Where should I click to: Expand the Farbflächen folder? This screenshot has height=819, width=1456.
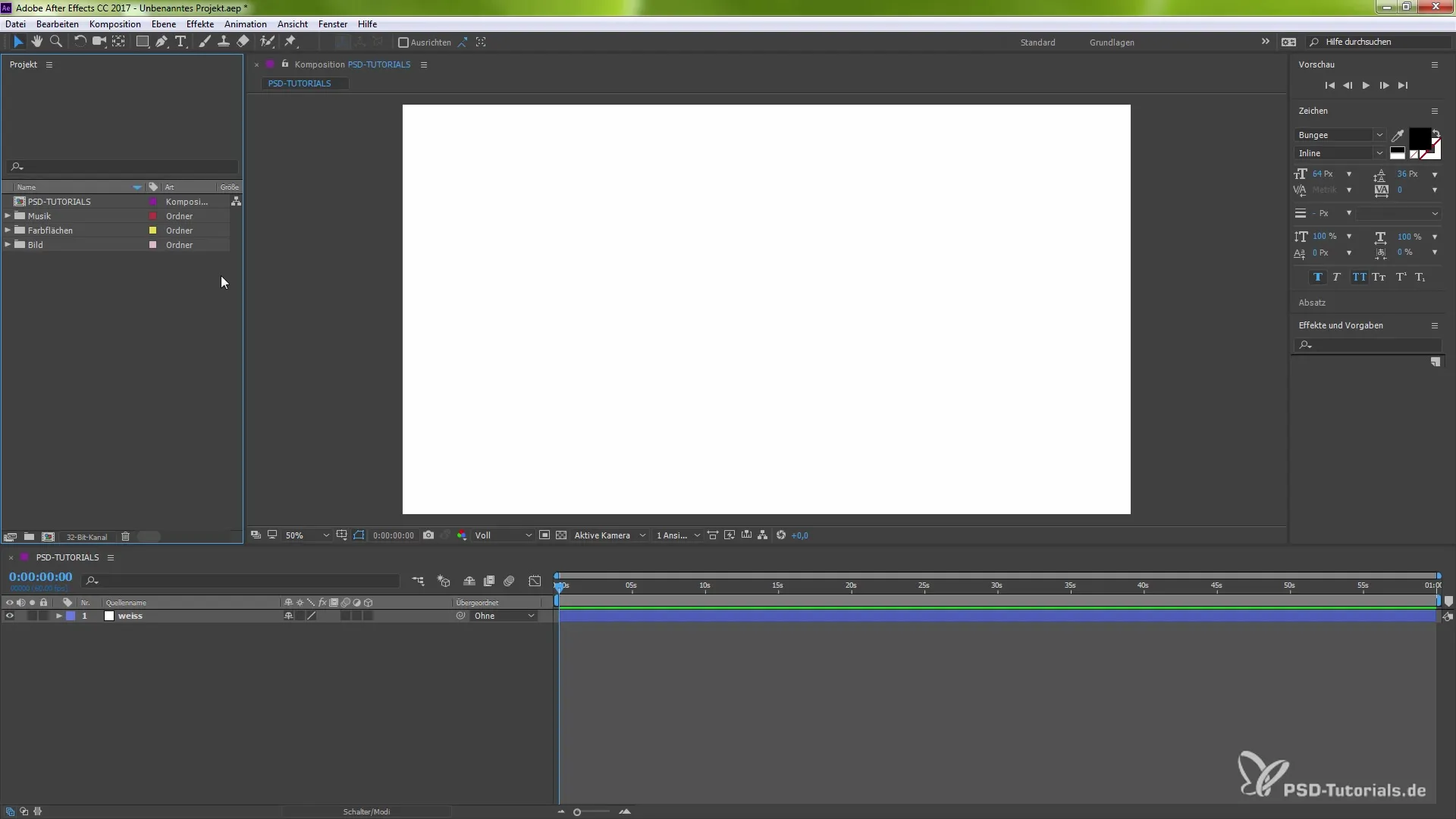tap(8, 231)
